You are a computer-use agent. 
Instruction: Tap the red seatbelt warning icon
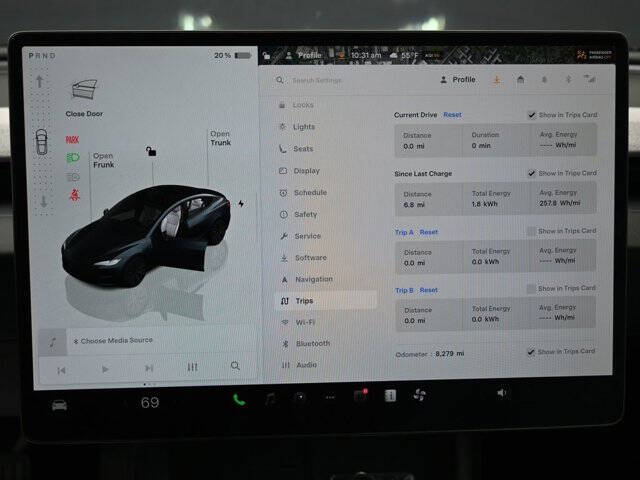click(74, 195)
